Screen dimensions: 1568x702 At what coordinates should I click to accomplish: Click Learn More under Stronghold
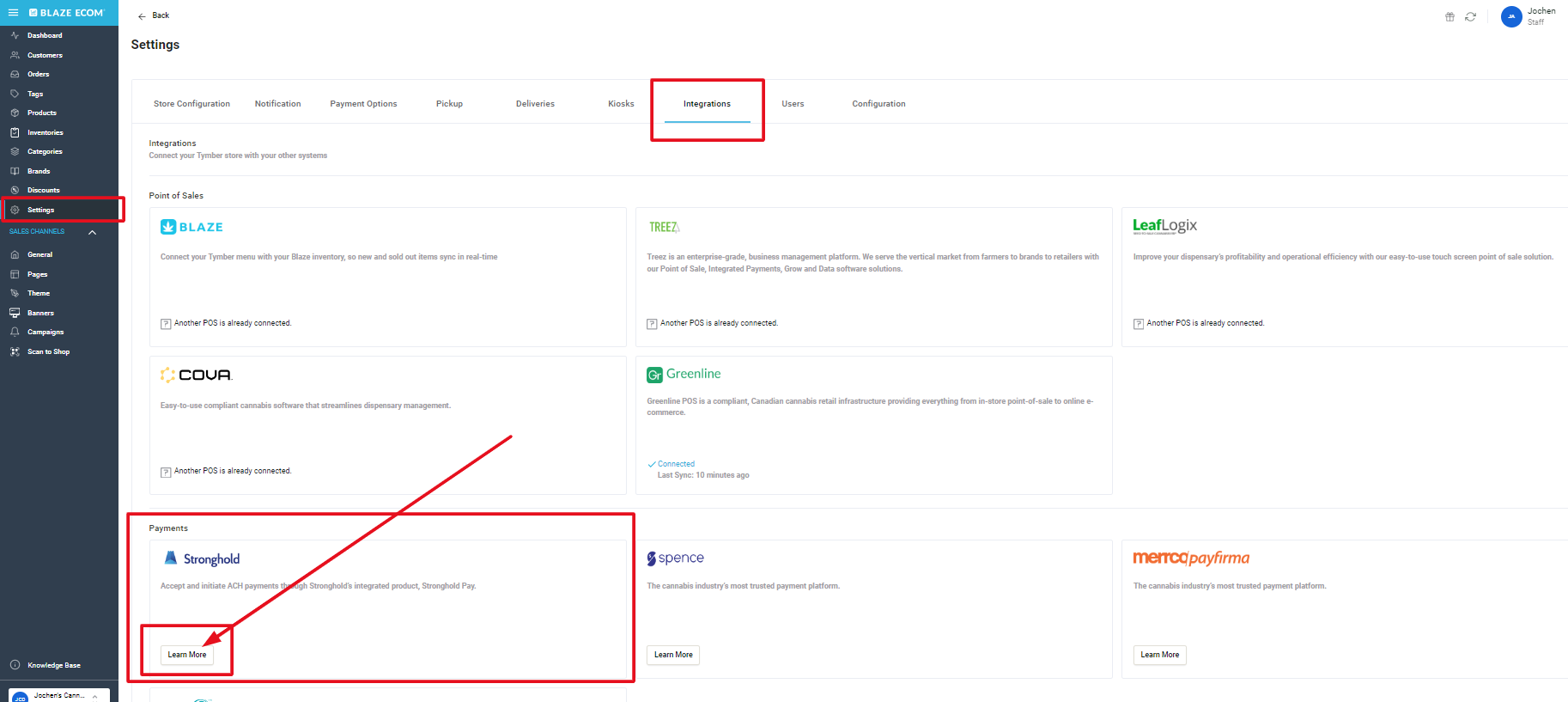click(186, 655)
